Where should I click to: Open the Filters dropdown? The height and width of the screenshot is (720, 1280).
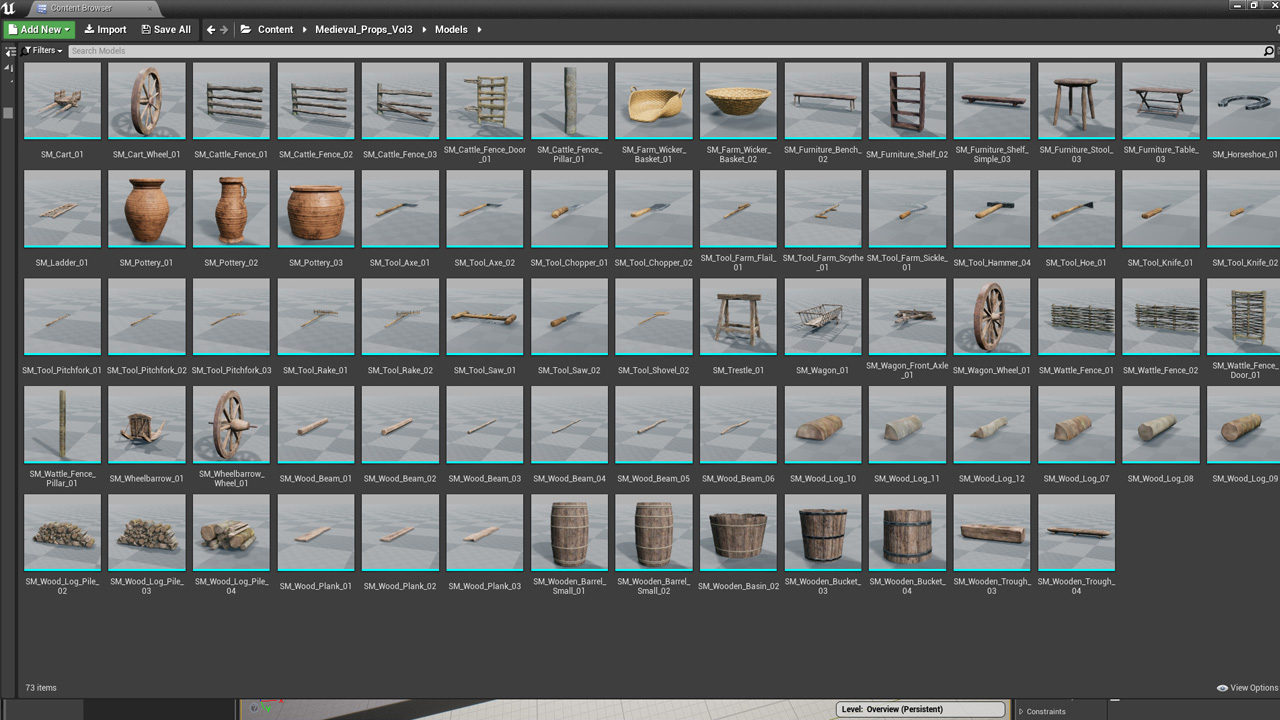click(42, 51)
